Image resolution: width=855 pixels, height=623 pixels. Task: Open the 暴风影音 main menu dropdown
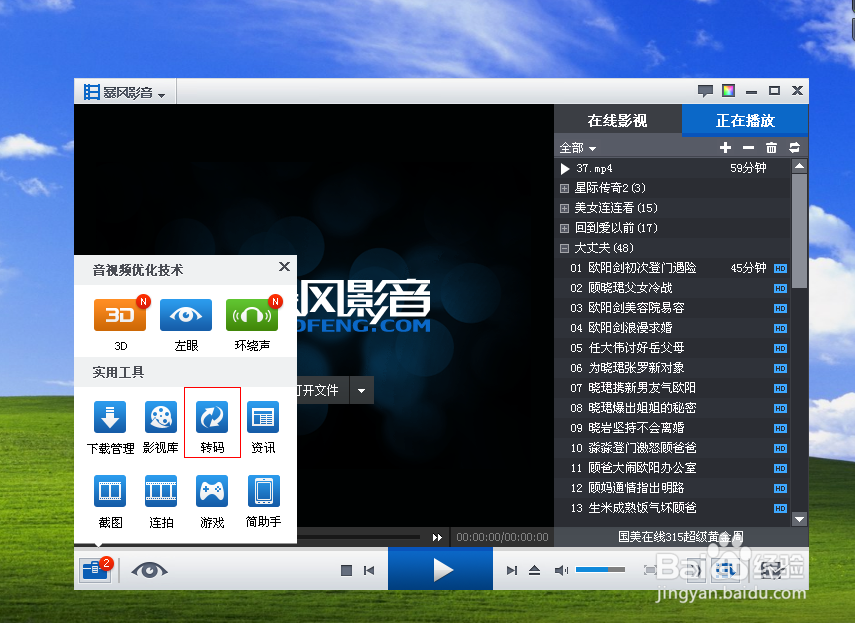125,92
